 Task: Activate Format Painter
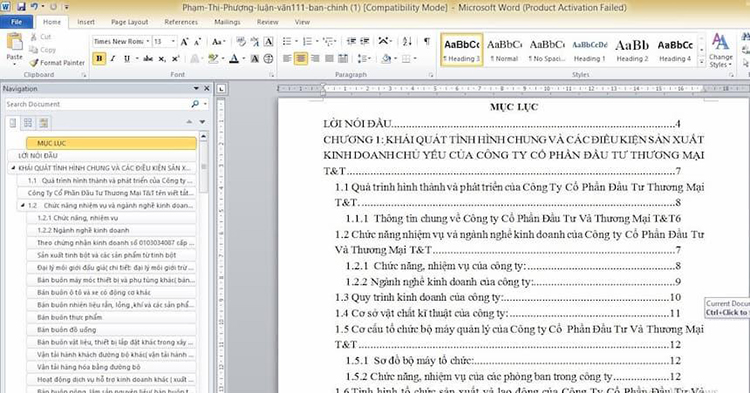click(x=57, y=63)
